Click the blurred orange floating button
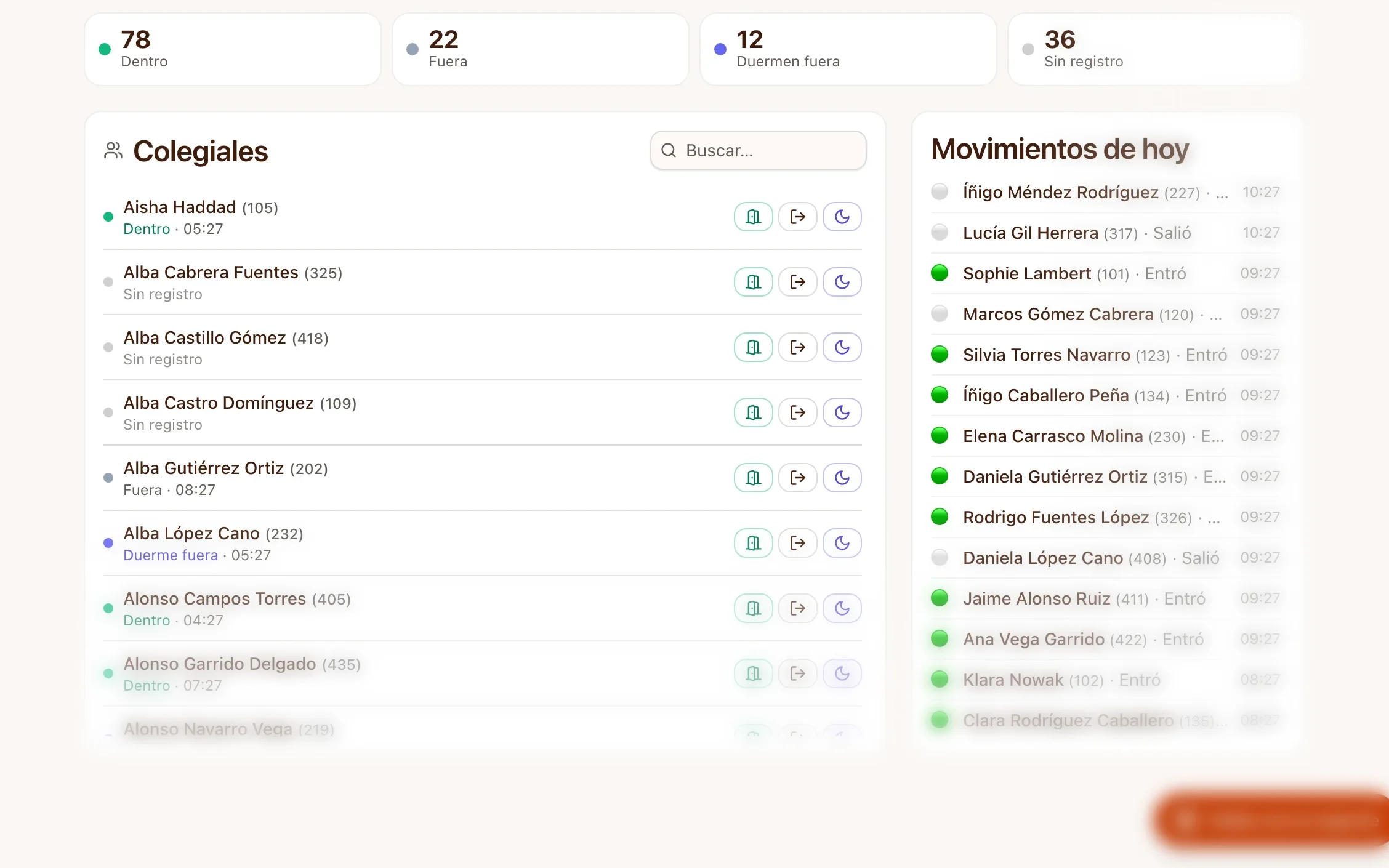1389x868 pixels. tap(1271, 821)
